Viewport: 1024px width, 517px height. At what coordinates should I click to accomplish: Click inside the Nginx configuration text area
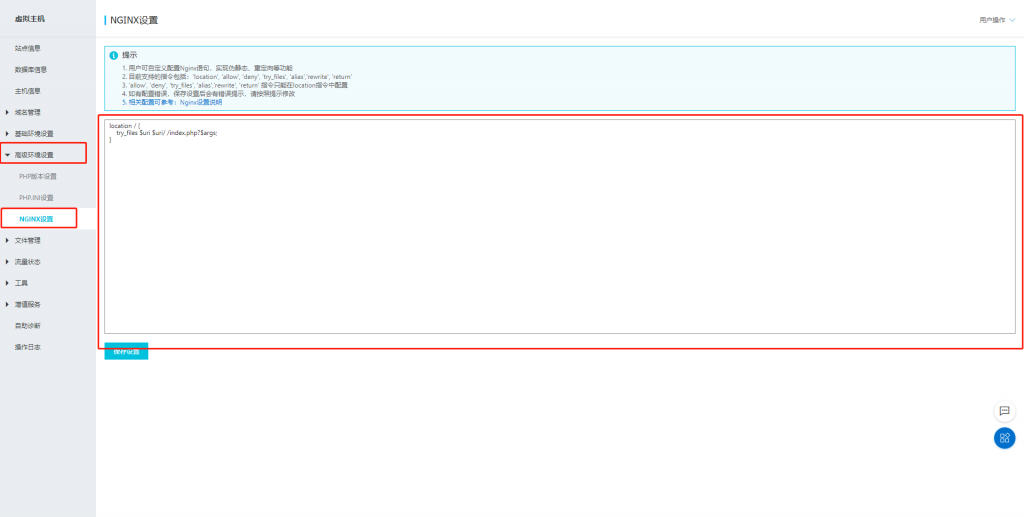[560, 227]
